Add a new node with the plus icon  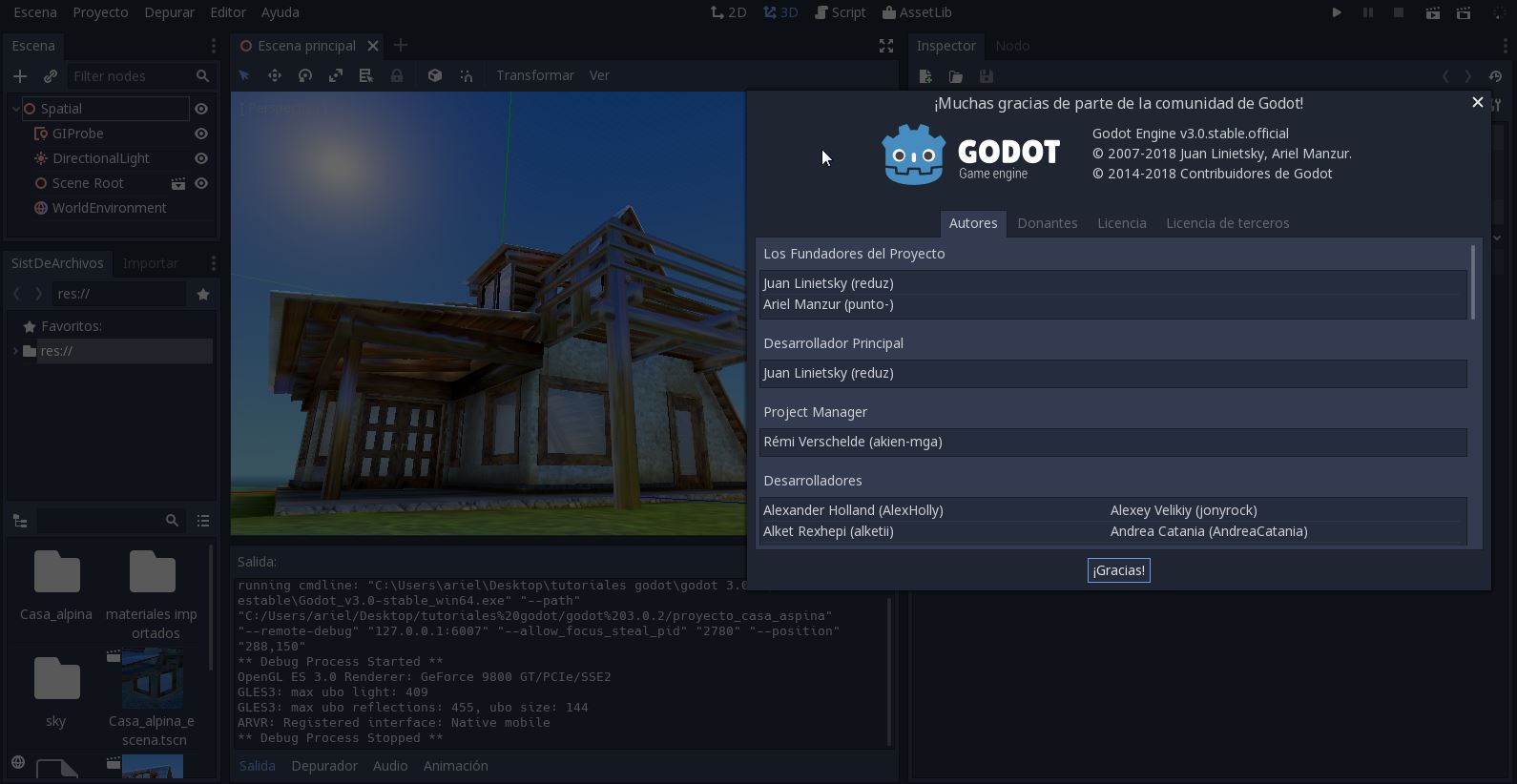(20, 76)
